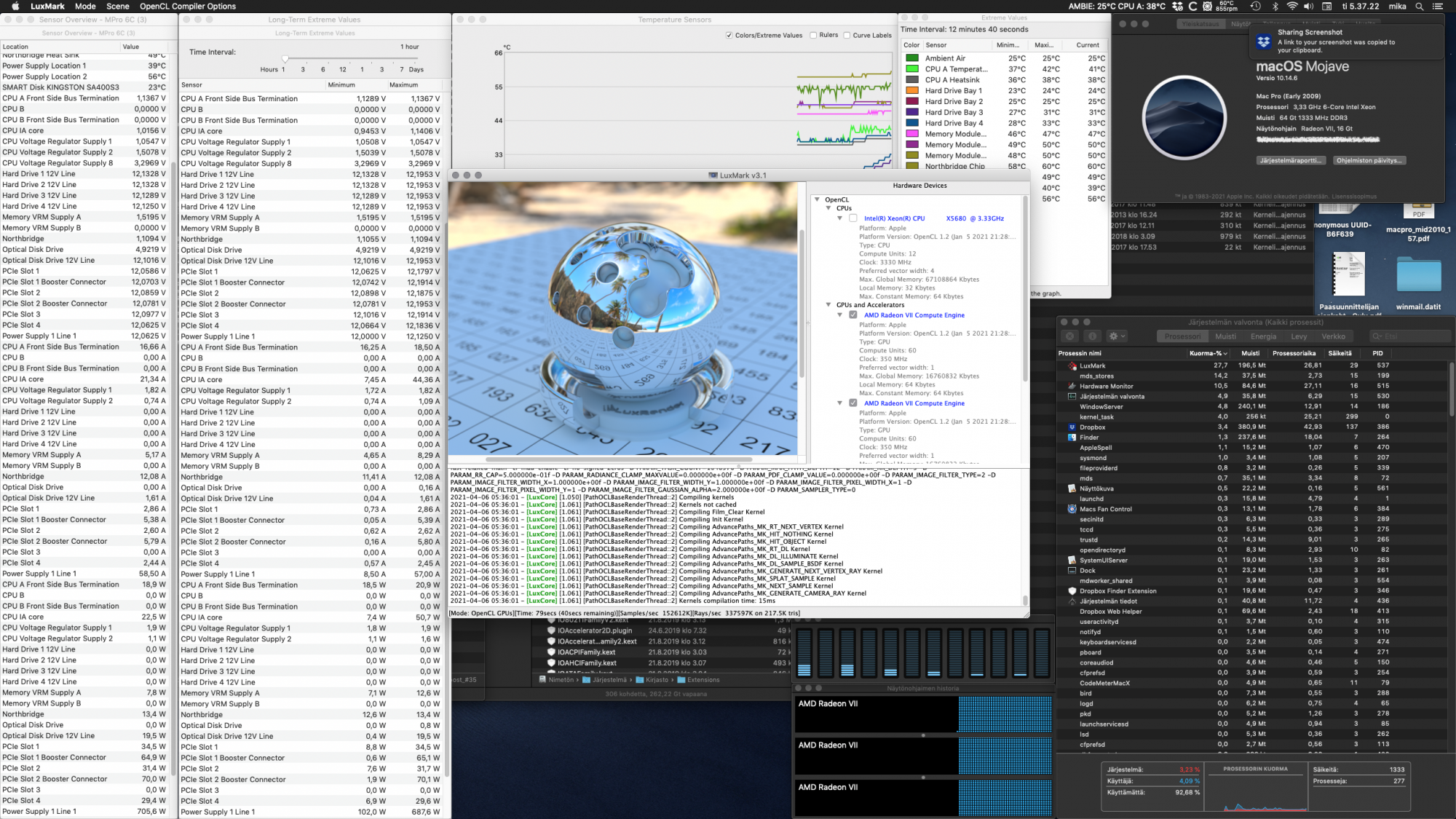The image size is (1456, 819).
Task: Switch to the Levy tab
Action: (x=1299, y=336)
